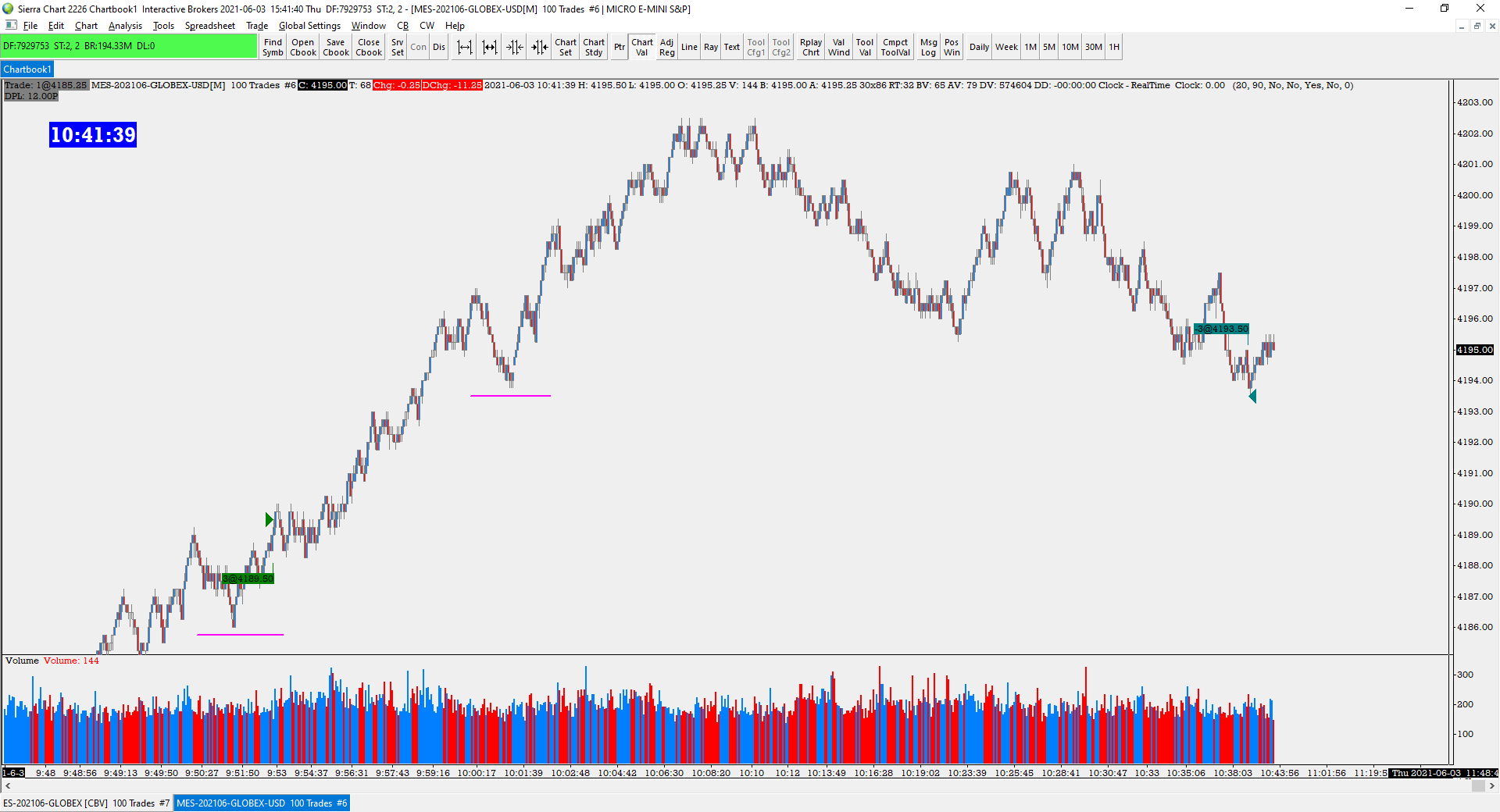Click the 3@4189.50 buy order label
1500x812 pixels.
[248, 579]
